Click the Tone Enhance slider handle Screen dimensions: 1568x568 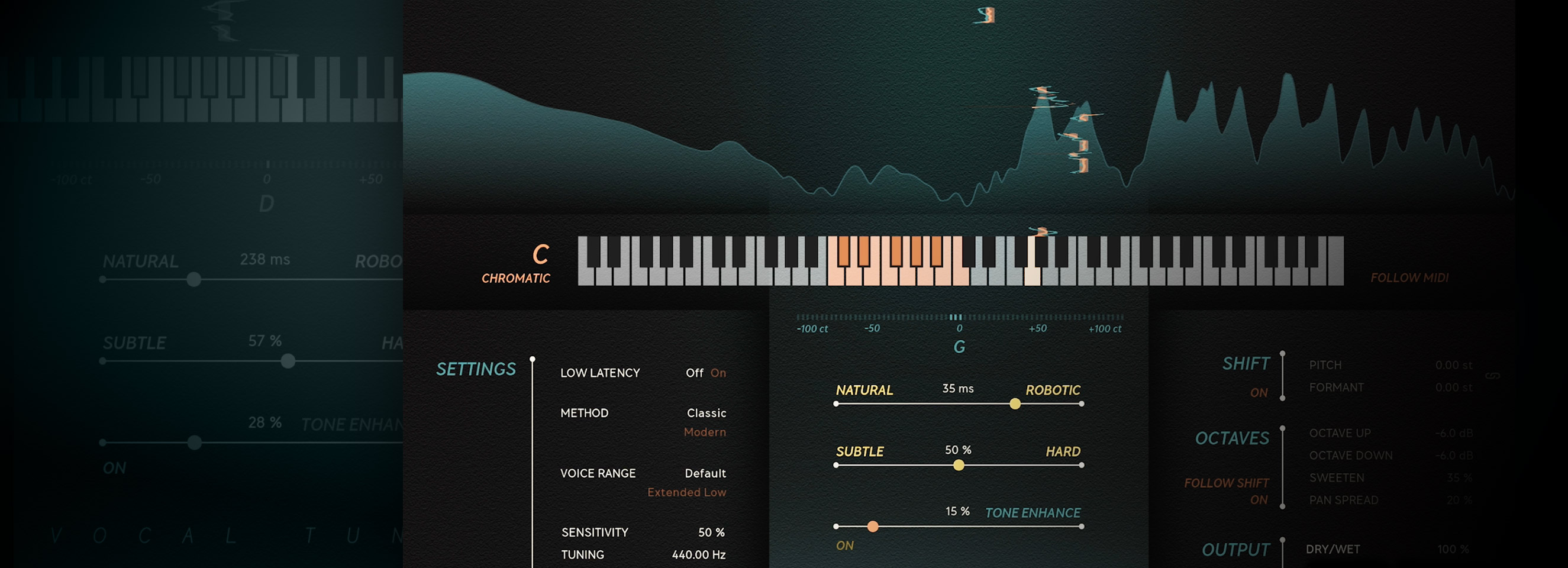[x=872, y=527]
